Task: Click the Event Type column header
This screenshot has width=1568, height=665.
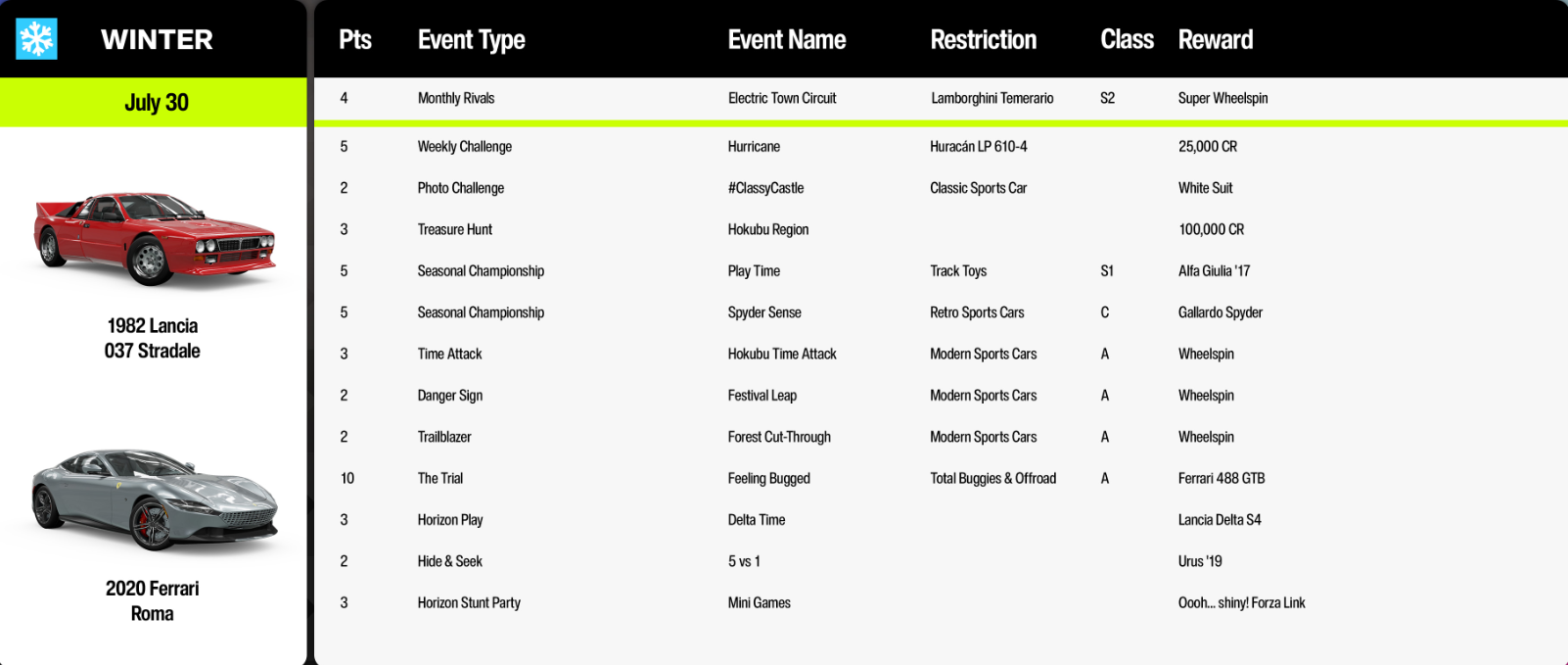Action: tap(471, 39)
